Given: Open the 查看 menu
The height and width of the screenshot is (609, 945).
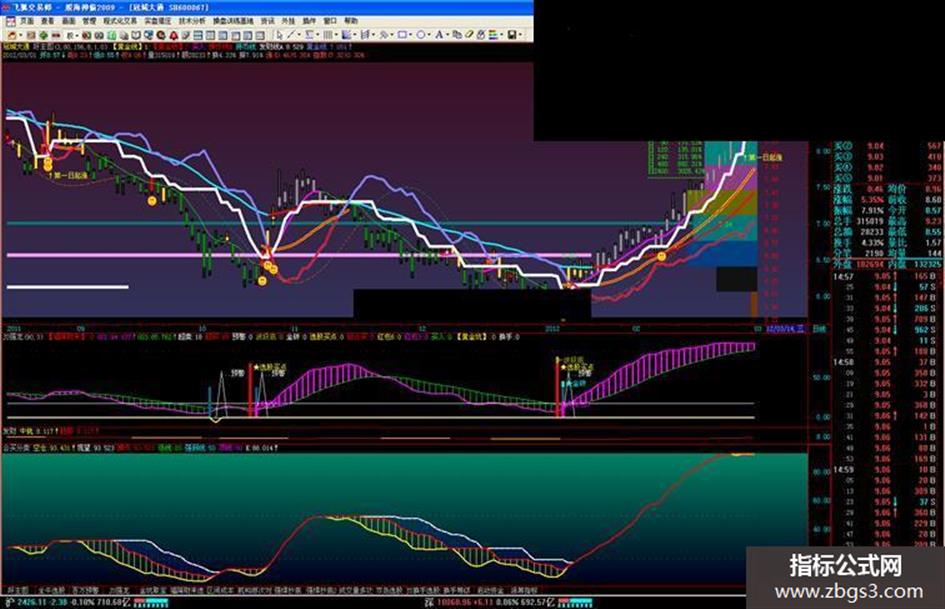Looking at the screenshot, I should click(x=48, y=21).
